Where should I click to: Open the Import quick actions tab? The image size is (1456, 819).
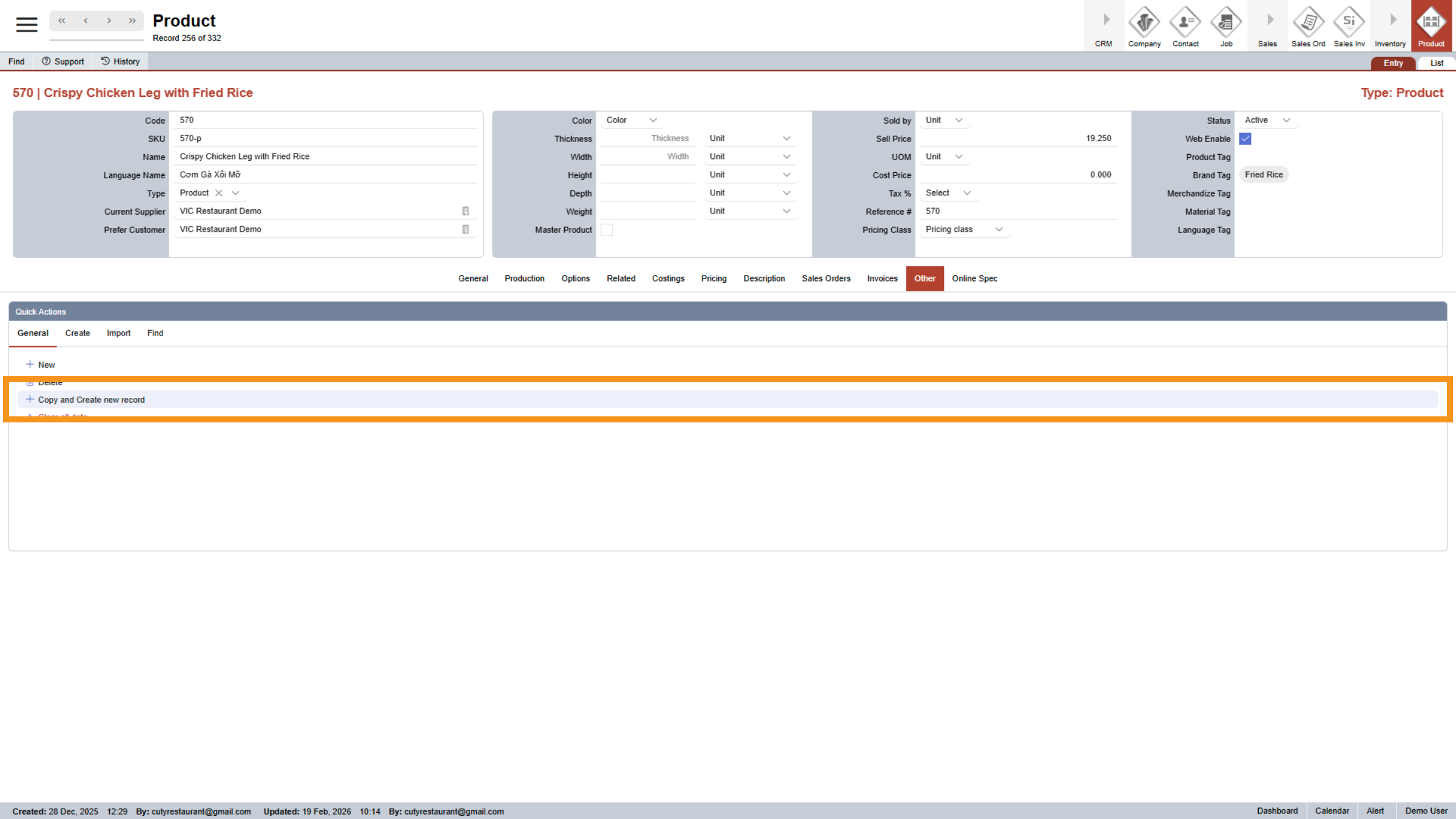click(x=118, y=333)
